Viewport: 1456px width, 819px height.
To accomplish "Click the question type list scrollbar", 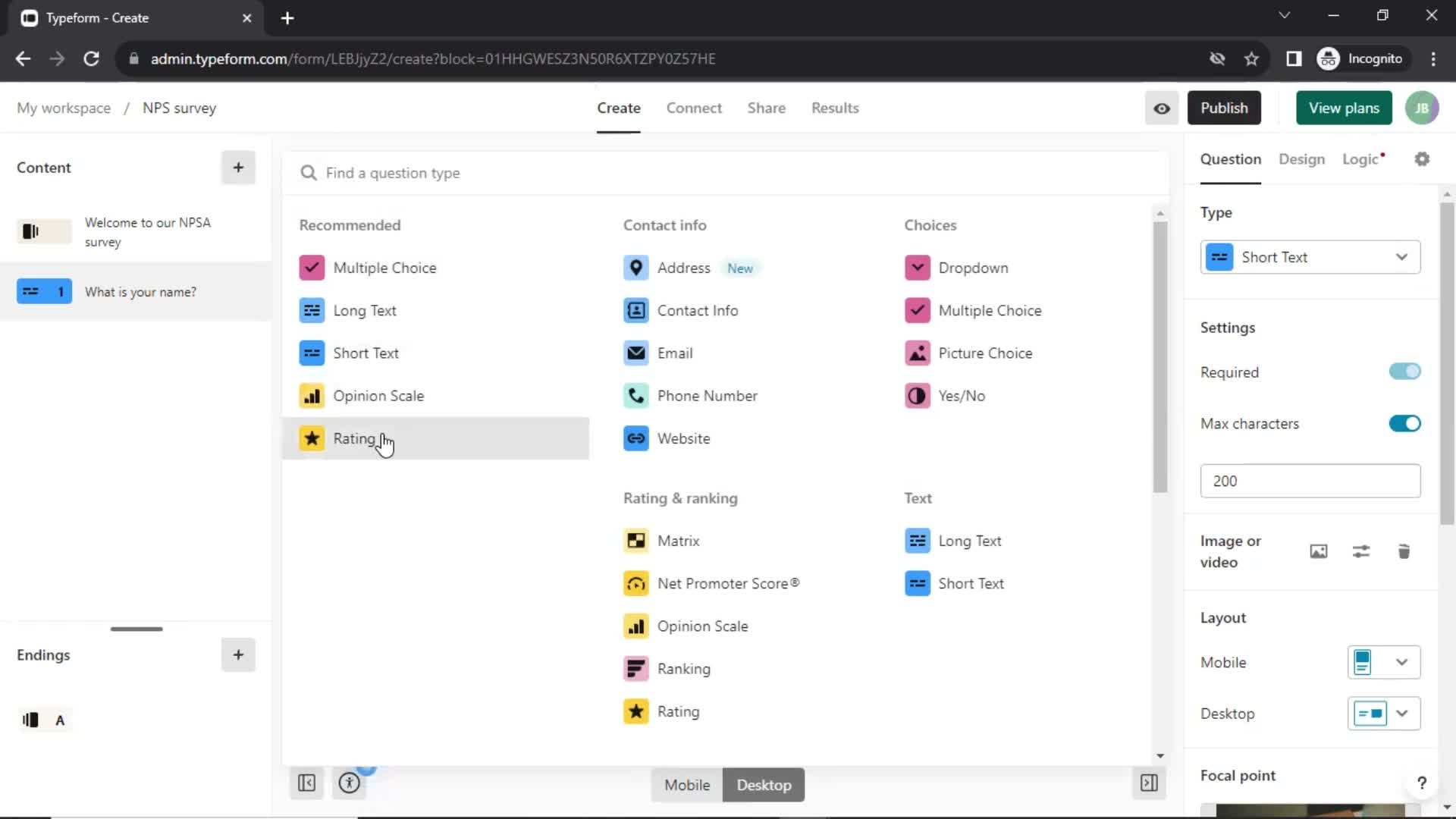I will (x=1159, y=356).
